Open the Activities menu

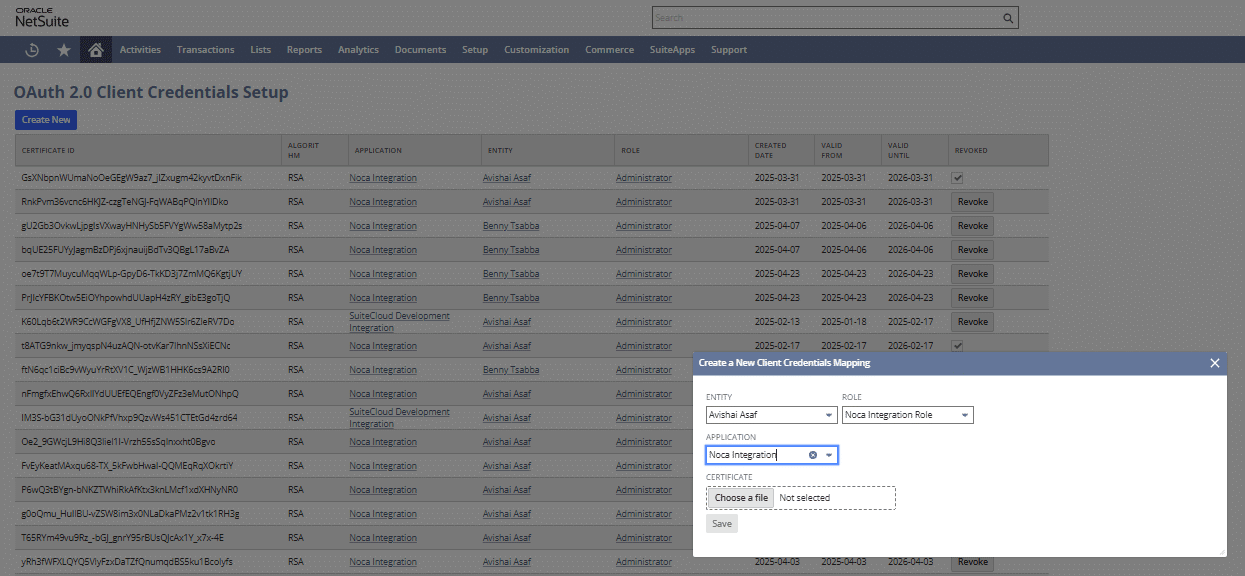140,50
